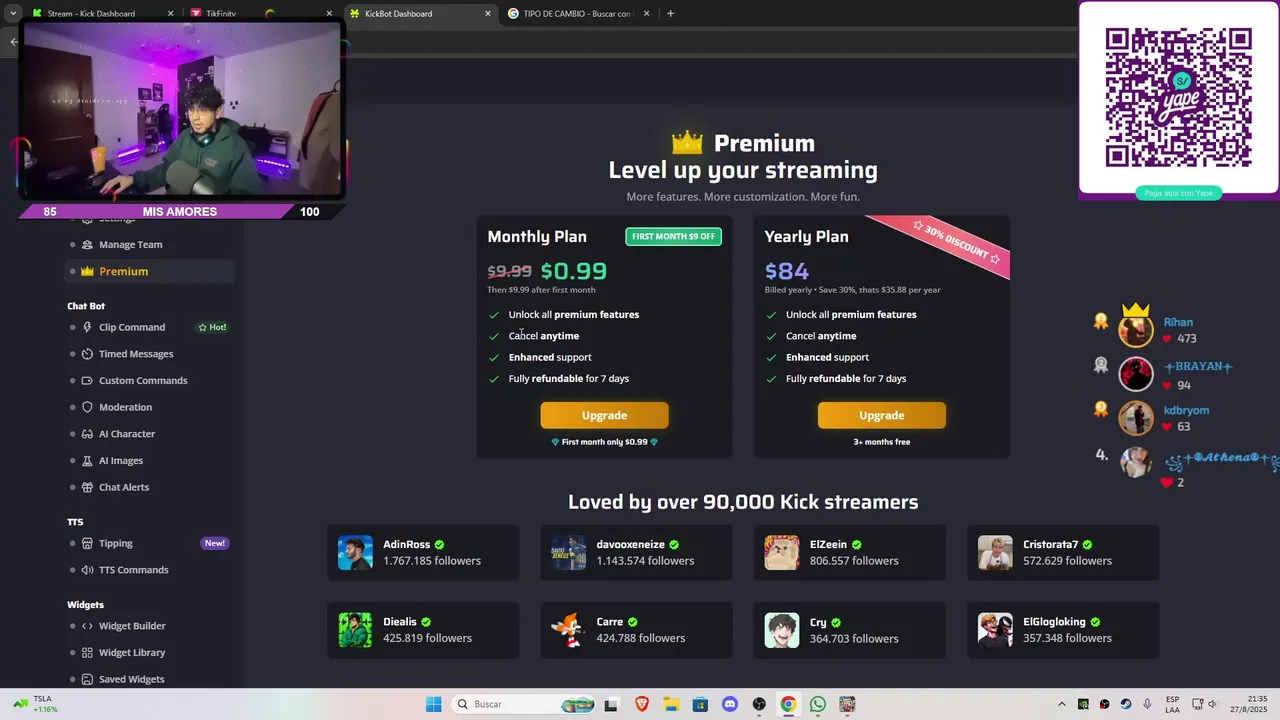Screen dimensions: 1280x720
Task: Open the Tipping icon under TTS
Action: tap(87, 543)
